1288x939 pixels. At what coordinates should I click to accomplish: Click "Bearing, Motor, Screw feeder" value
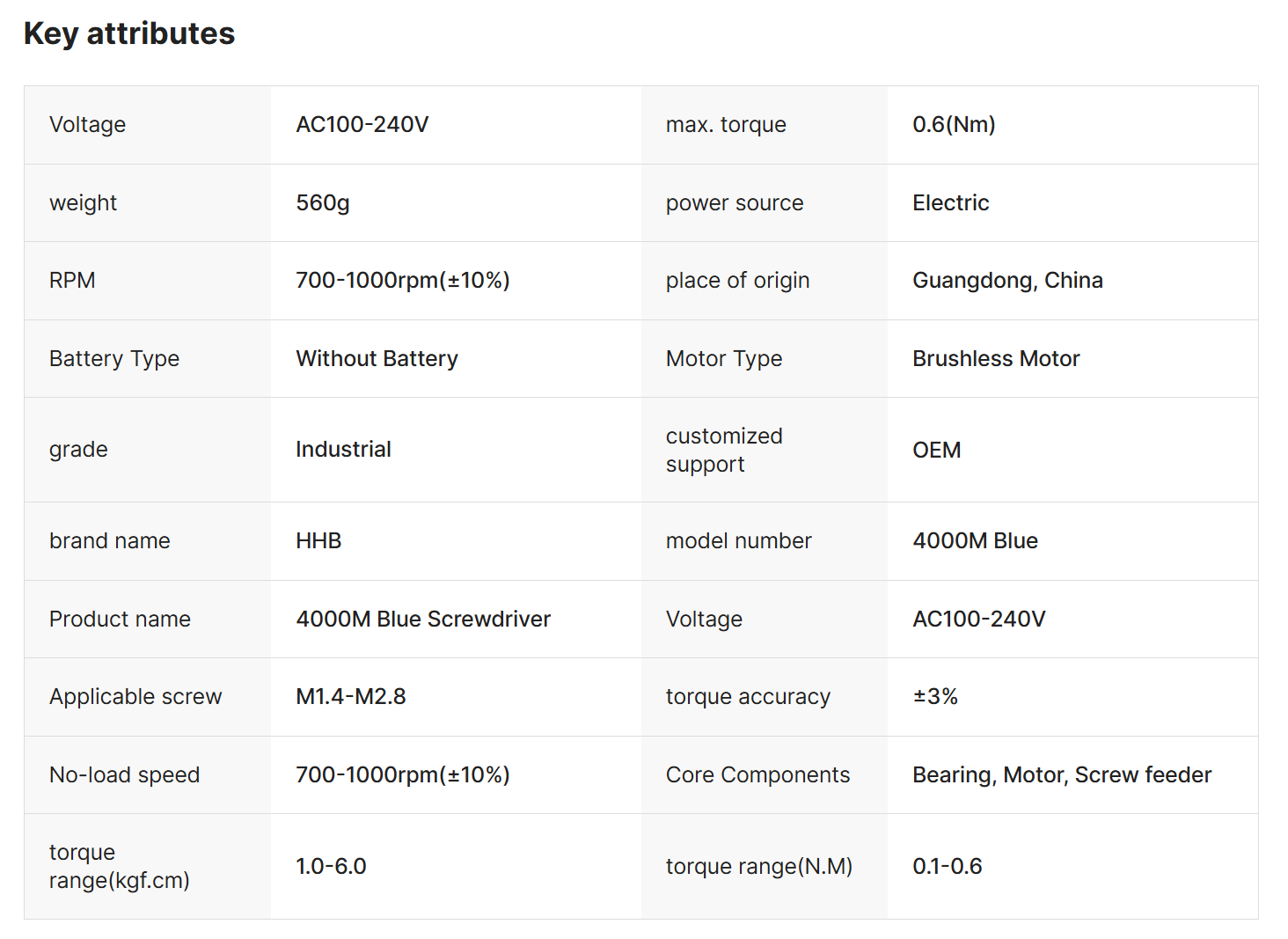1062,775
